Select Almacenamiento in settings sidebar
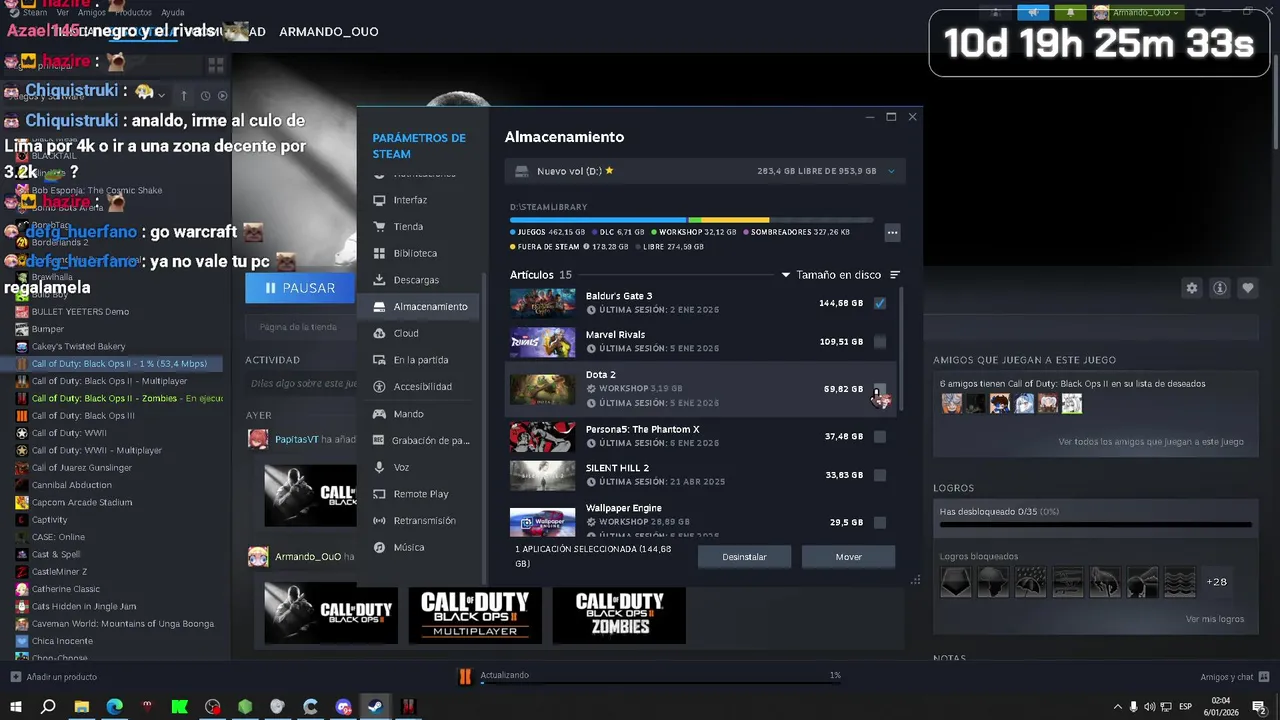The width and height of the screenshot is (1280, 720). click(419, 307)
